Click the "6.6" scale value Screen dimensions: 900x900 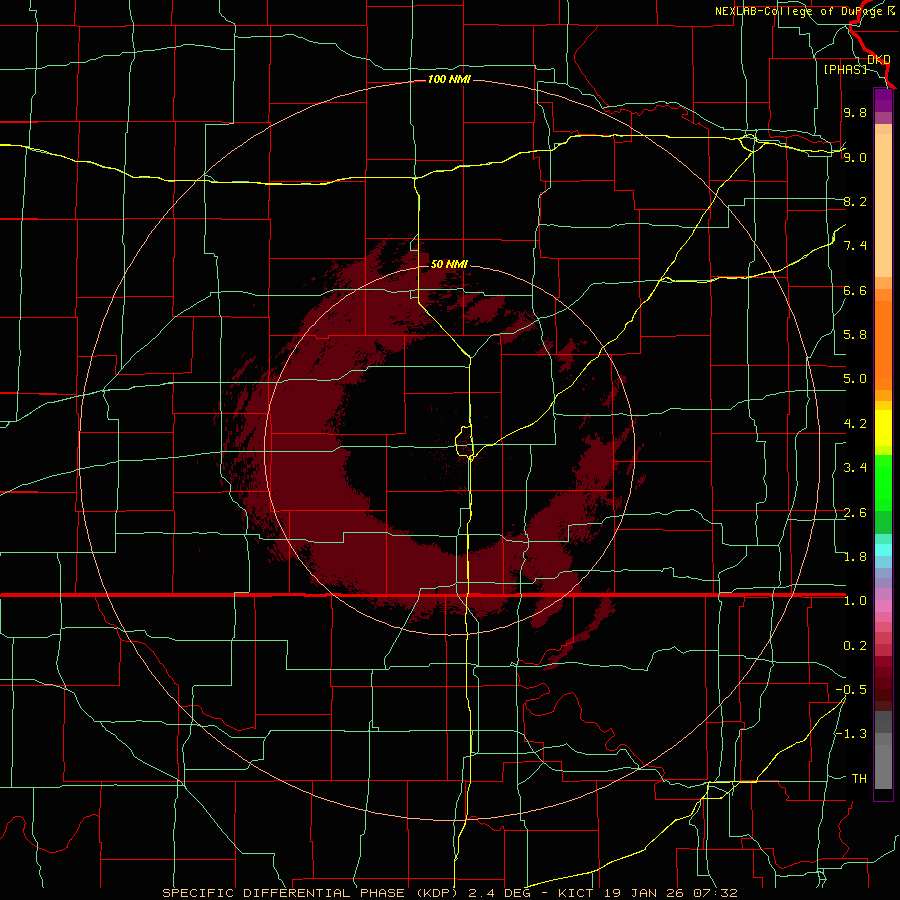(855, 290)
